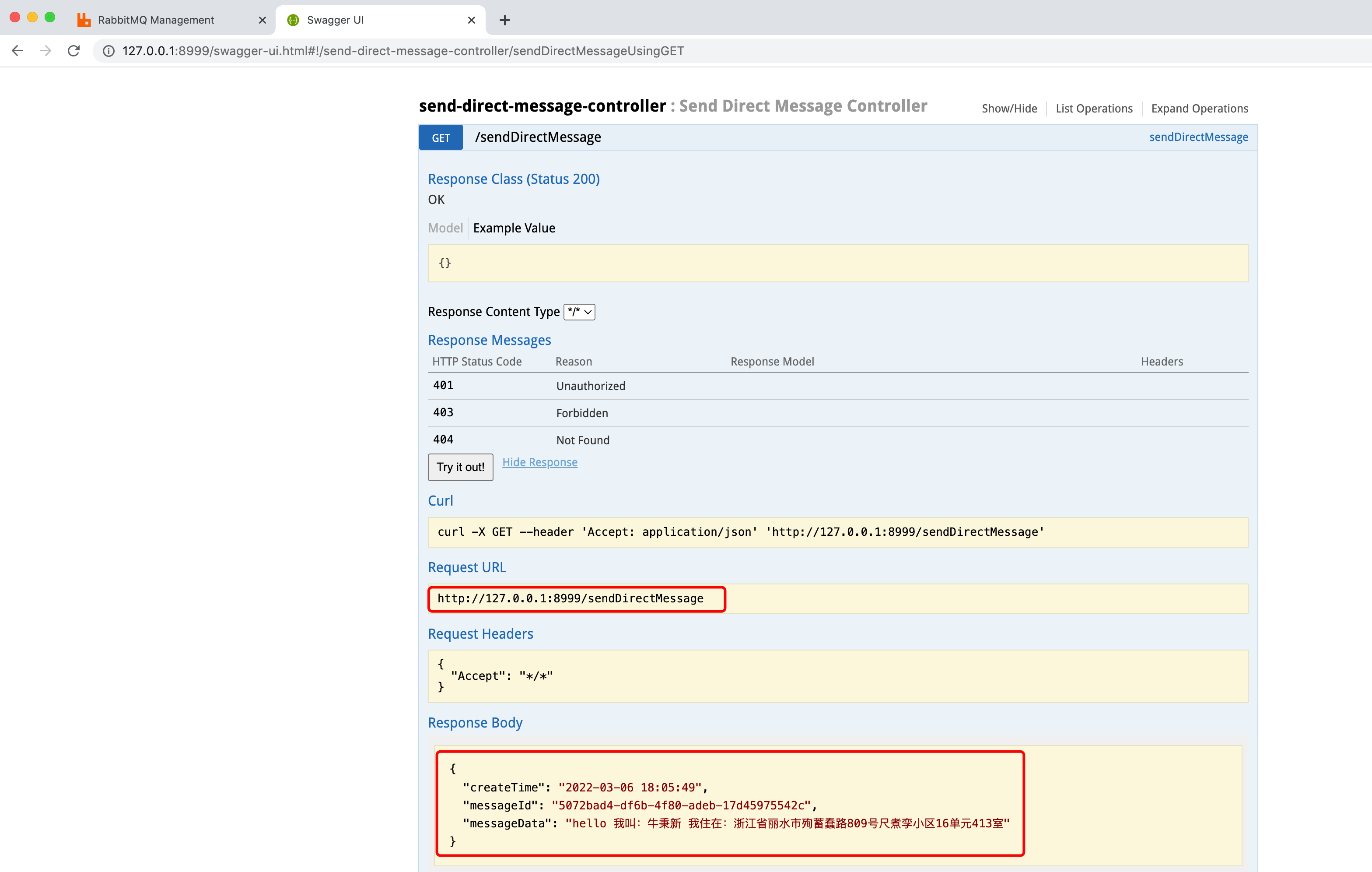Screen dimensions: 1372x872
Task: View site information icon in address bar
Action: 108,51
